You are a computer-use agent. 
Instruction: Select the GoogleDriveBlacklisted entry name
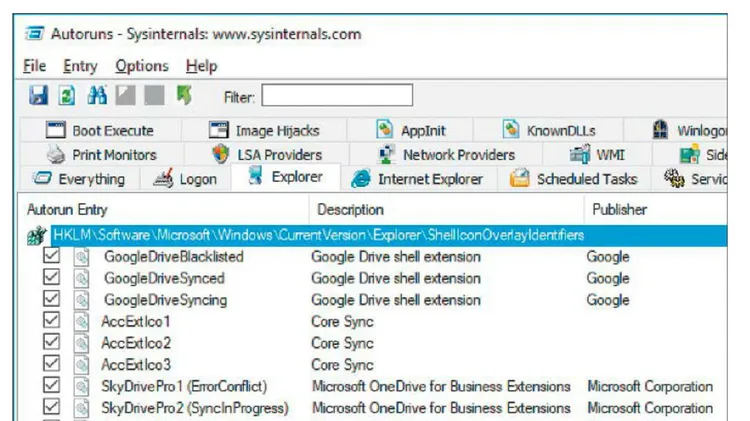[x=174, y=256]
